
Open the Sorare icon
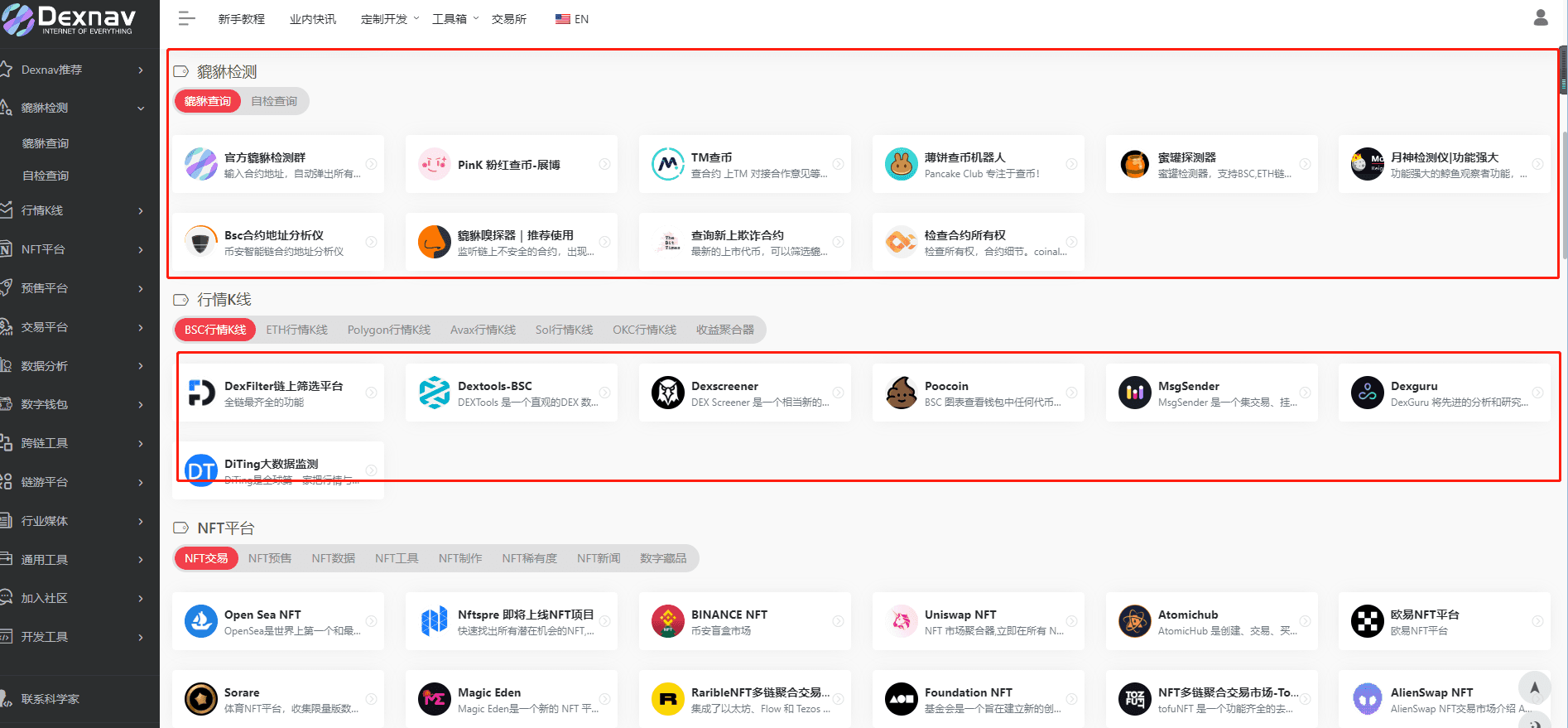(x=201, y=699)
